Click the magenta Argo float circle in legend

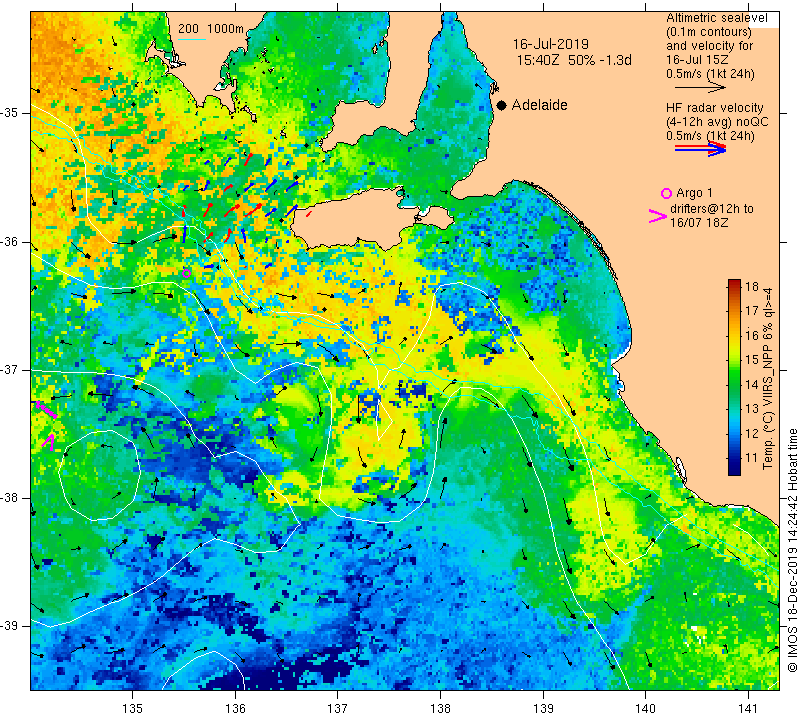coord(666,193)
